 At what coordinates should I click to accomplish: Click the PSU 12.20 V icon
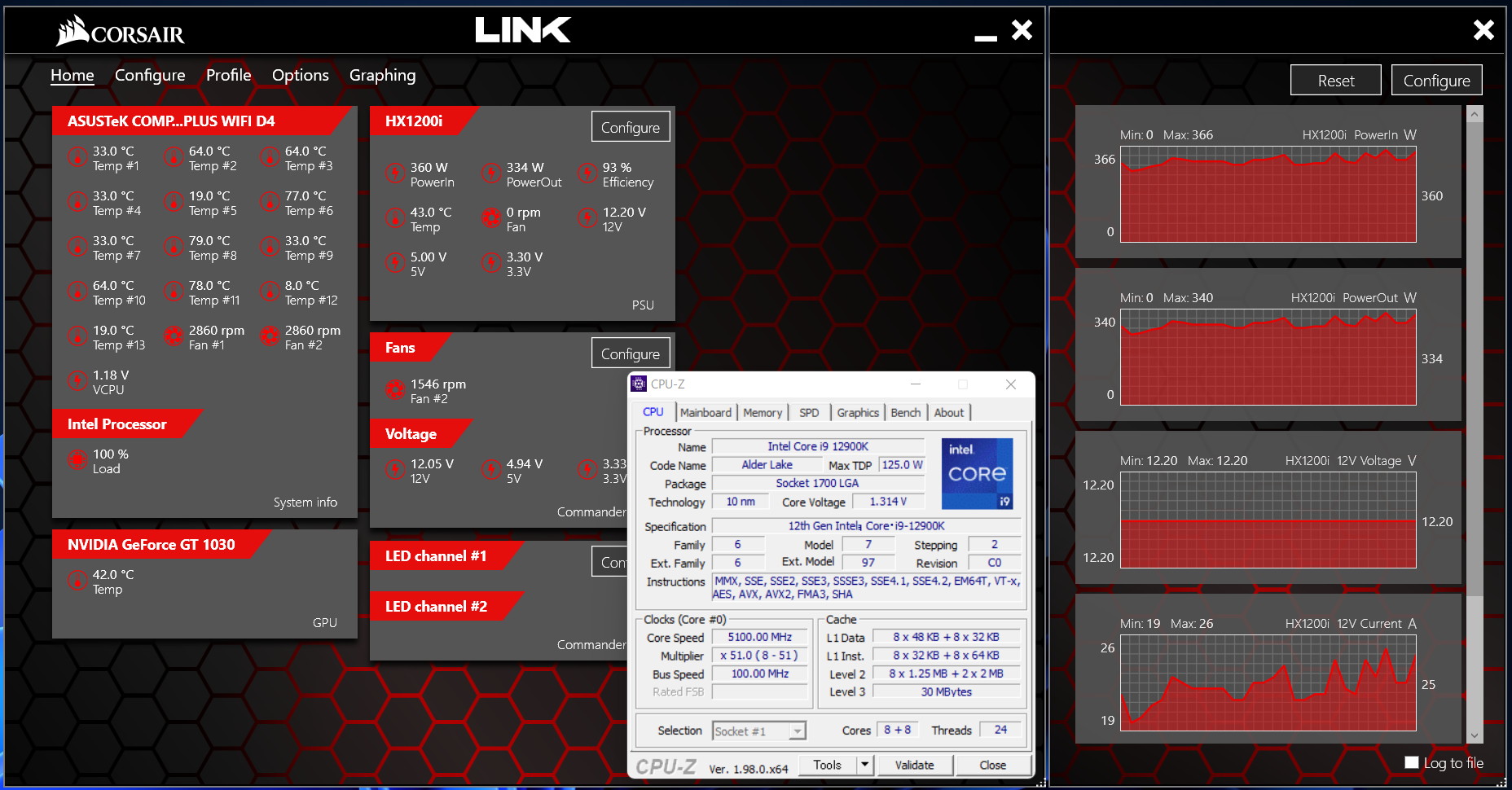click(587, 217)
